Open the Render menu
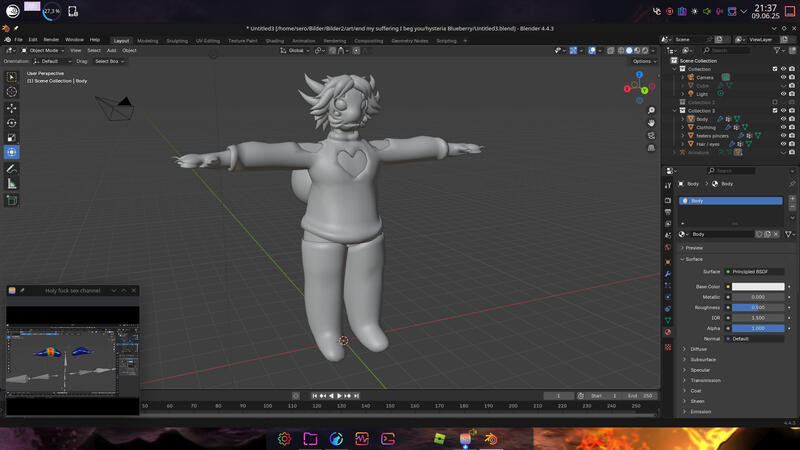This screenshot has width=800, height=450. (x=51, y=40)
